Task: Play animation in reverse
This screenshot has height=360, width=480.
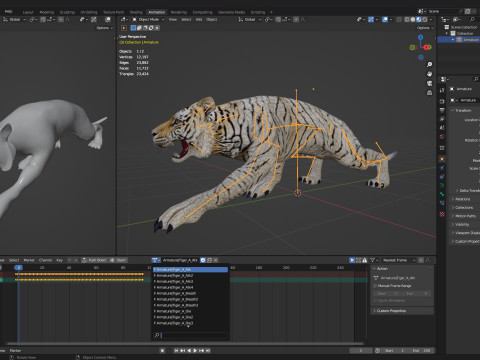Action: pos(189,350)
